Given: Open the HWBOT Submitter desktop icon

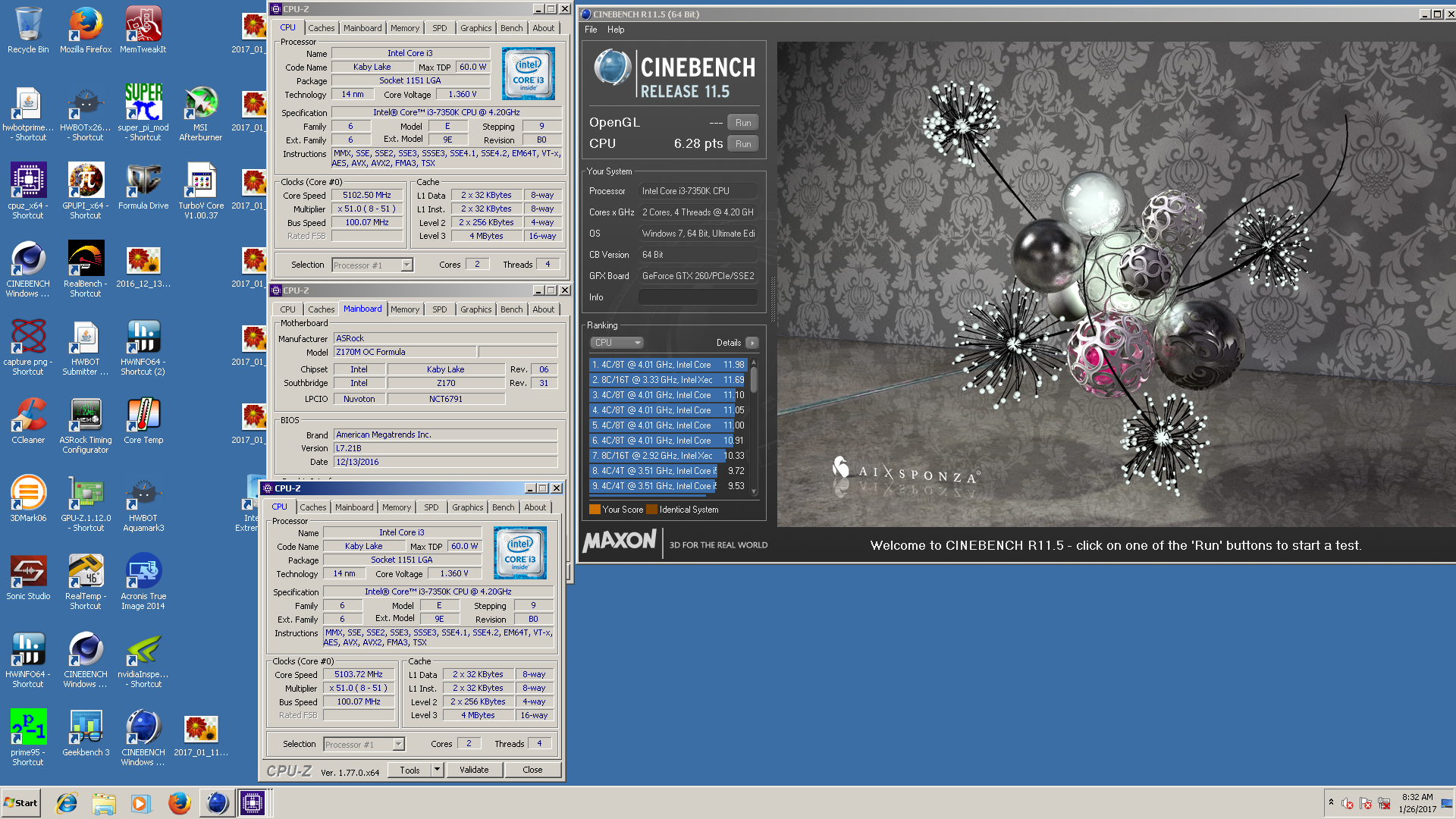Looking at the screenshot, I should 86,348.
